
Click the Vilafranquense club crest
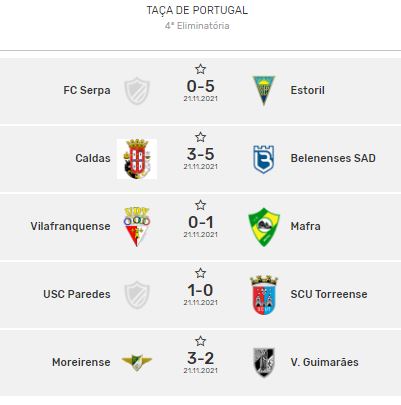137,227
